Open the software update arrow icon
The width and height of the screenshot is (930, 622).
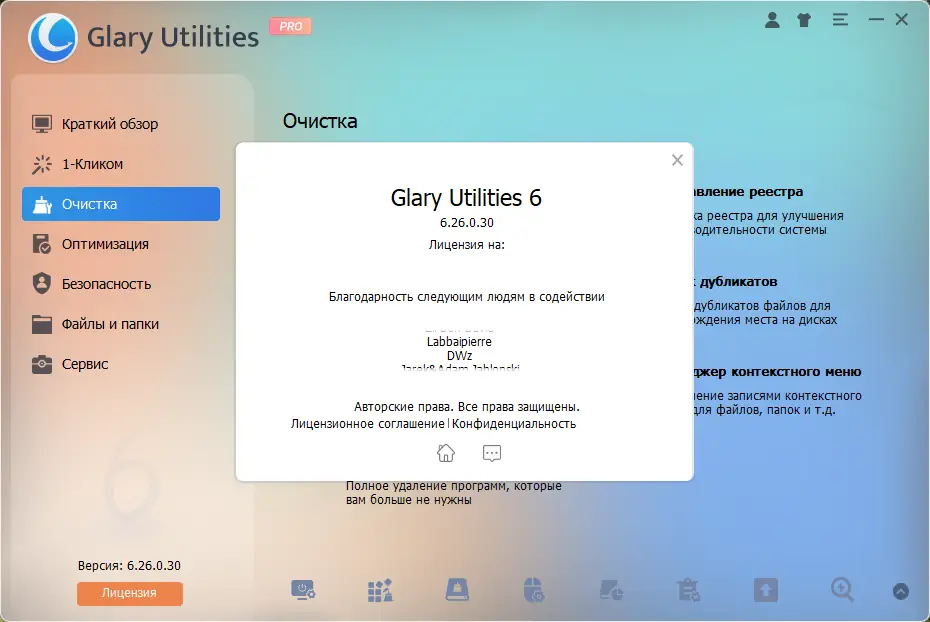(765, 591)
